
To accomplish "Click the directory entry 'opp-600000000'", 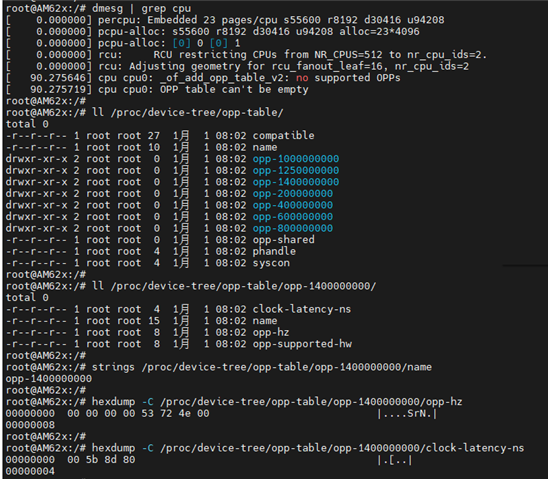I will (293, 216).
